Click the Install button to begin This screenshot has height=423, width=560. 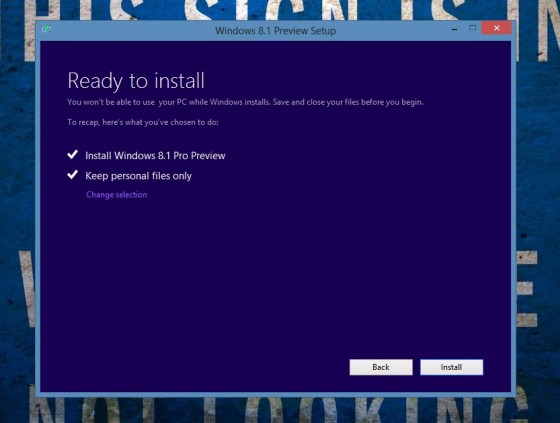point(451,367)
